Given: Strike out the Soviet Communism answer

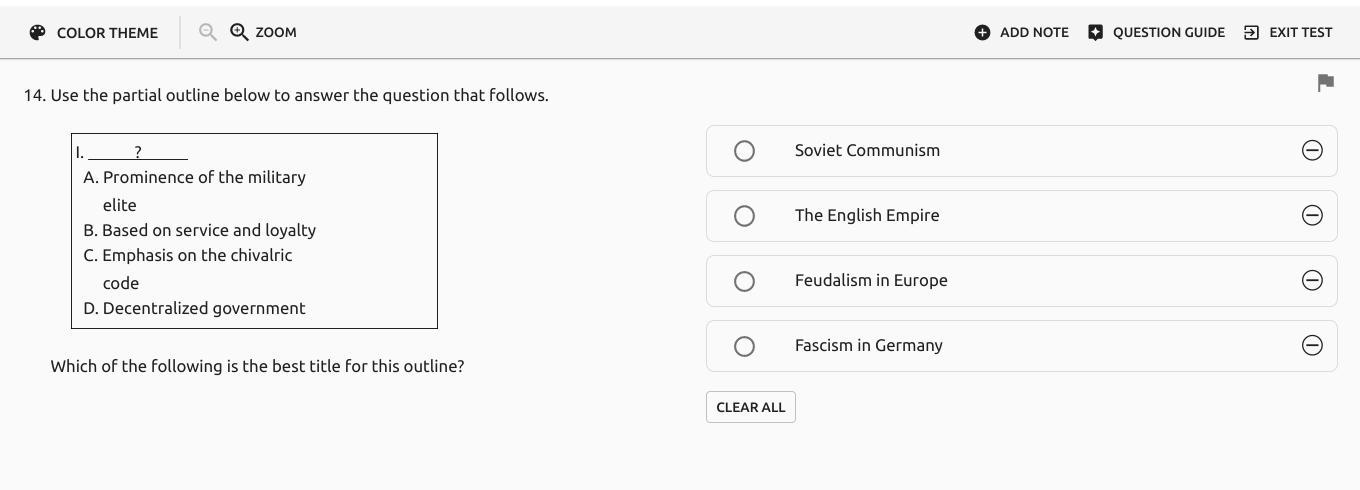Looking at the screenshot, I should 1312,150.
